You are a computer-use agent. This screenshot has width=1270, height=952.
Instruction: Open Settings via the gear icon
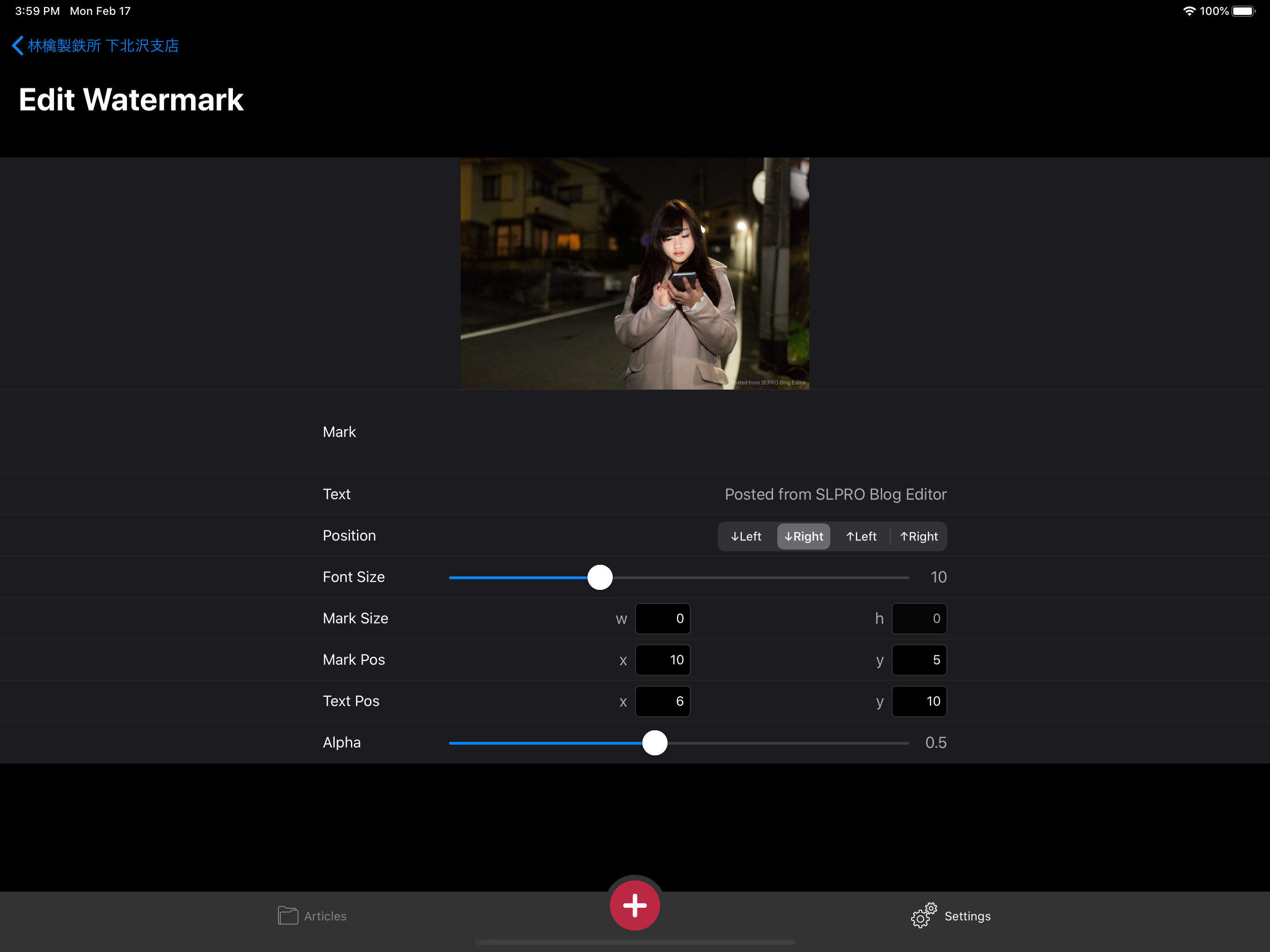[x=924, y=915]
